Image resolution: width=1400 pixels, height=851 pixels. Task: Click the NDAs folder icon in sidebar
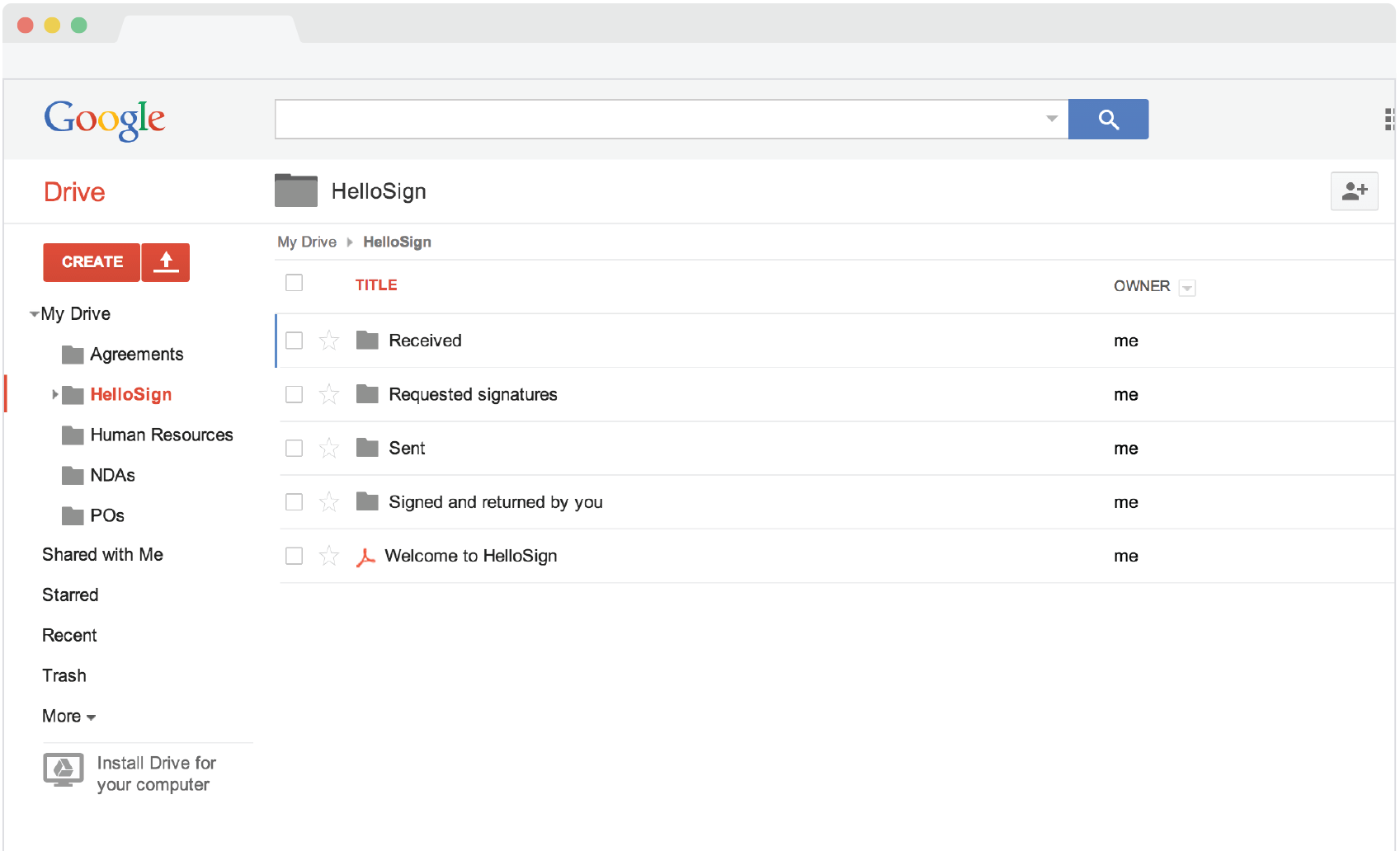coord(73,476)
